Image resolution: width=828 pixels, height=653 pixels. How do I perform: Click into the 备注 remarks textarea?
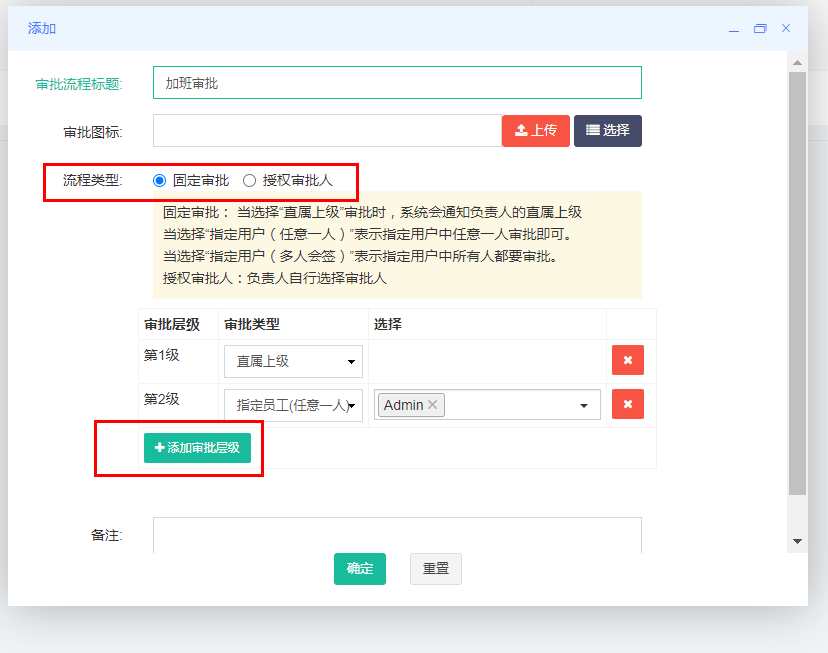pyautogui.click(x=397, y=535)
